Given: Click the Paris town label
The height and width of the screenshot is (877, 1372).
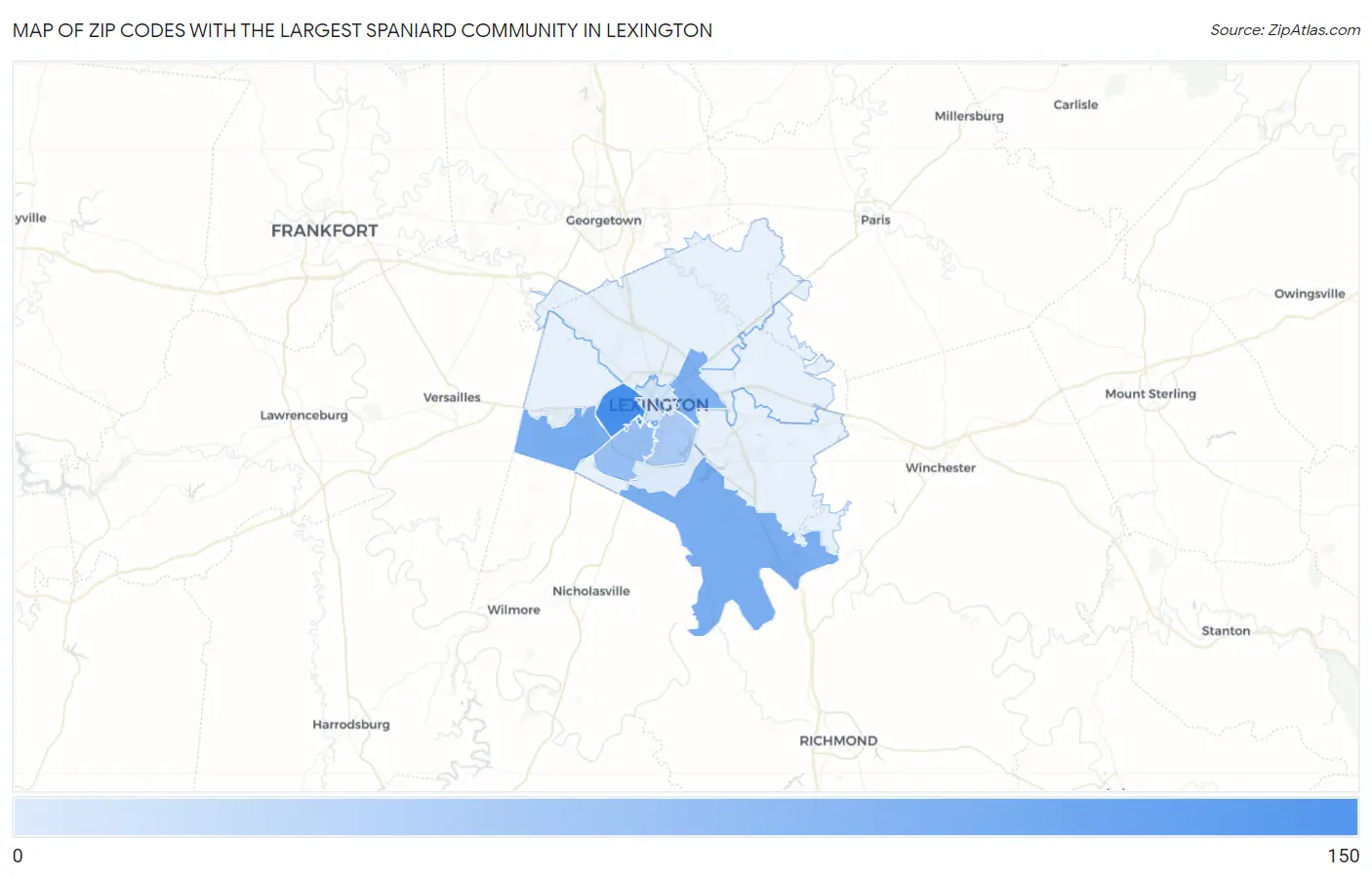Looking at the screenshot, I should [875, 219].
